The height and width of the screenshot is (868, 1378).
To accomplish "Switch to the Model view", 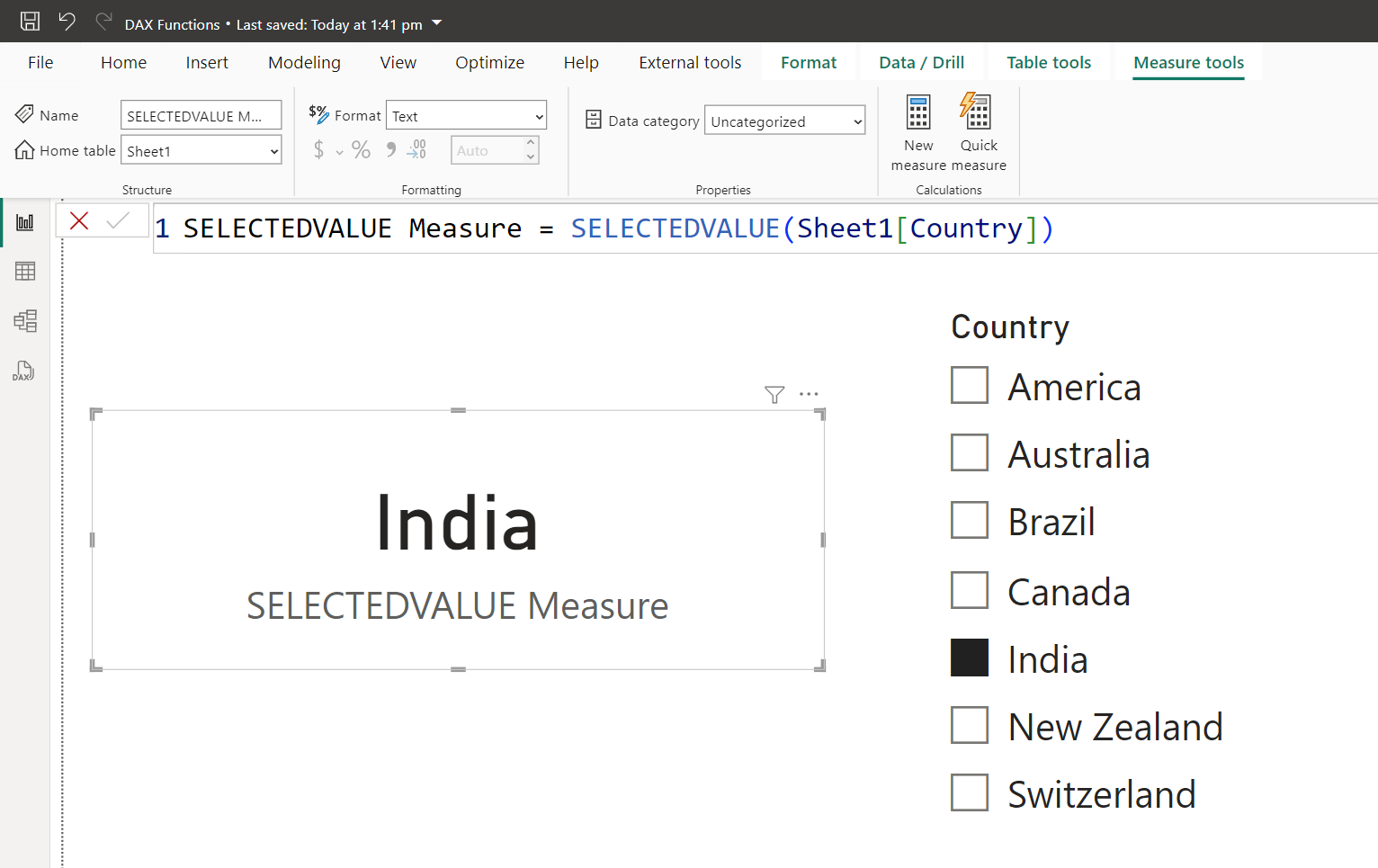I will click(24, 320).
